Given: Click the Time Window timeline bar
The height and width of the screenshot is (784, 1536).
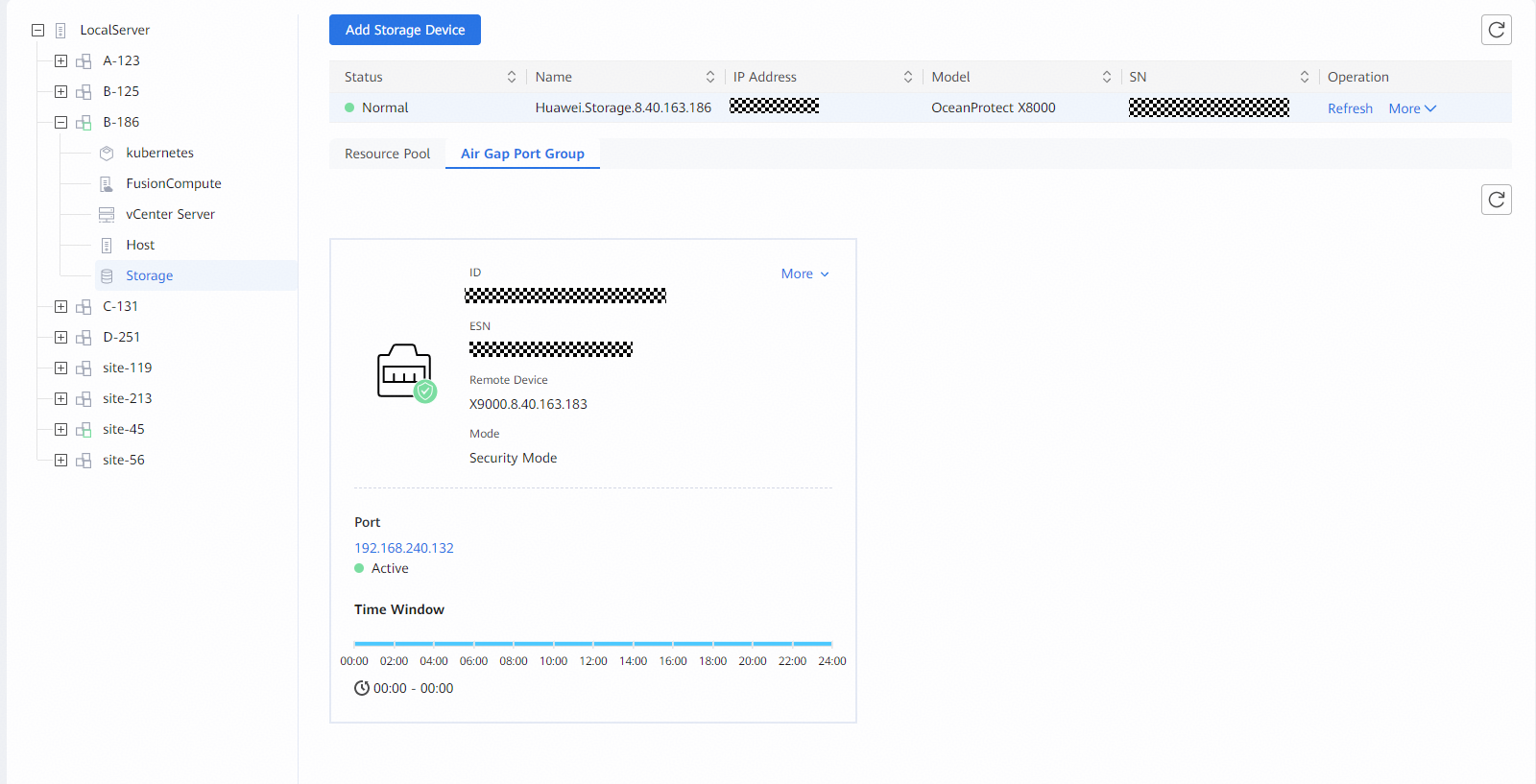Looking at the screenshot, I should tap(593, 643).
